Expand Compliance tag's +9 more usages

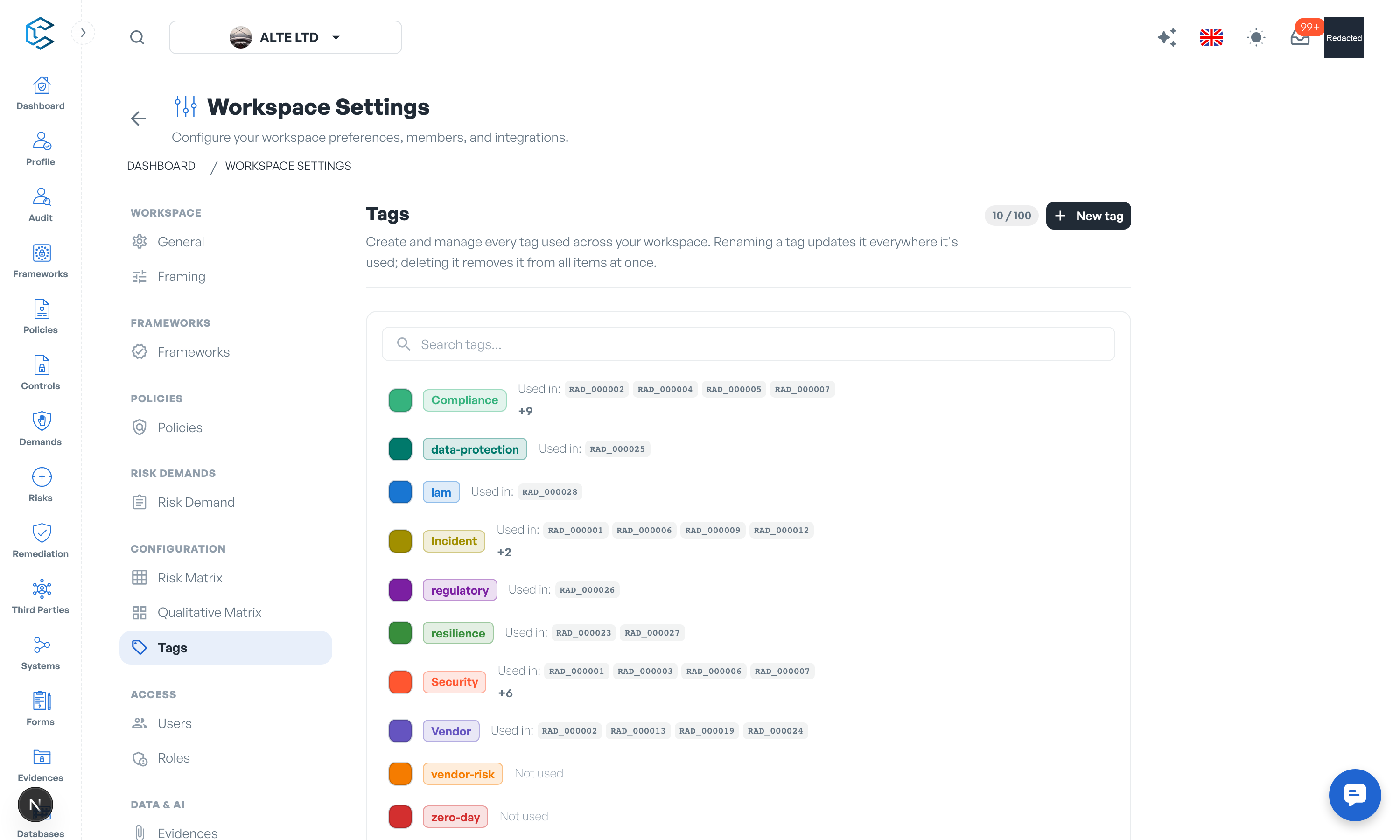pos(525,411)
